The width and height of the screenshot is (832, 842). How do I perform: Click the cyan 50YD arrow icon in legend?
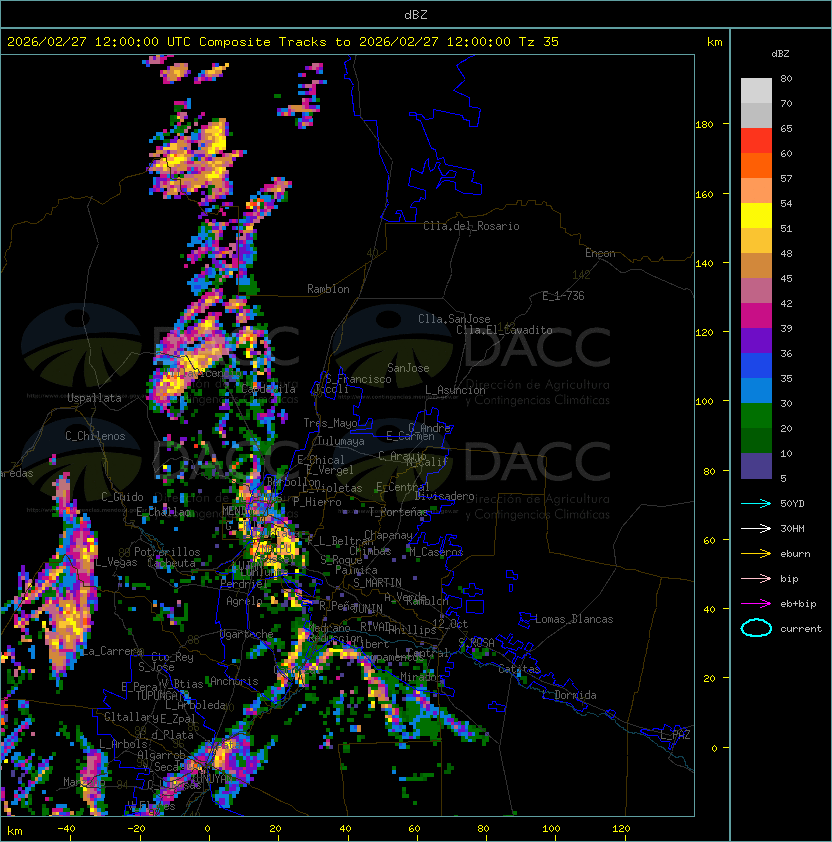coord(756,503)
